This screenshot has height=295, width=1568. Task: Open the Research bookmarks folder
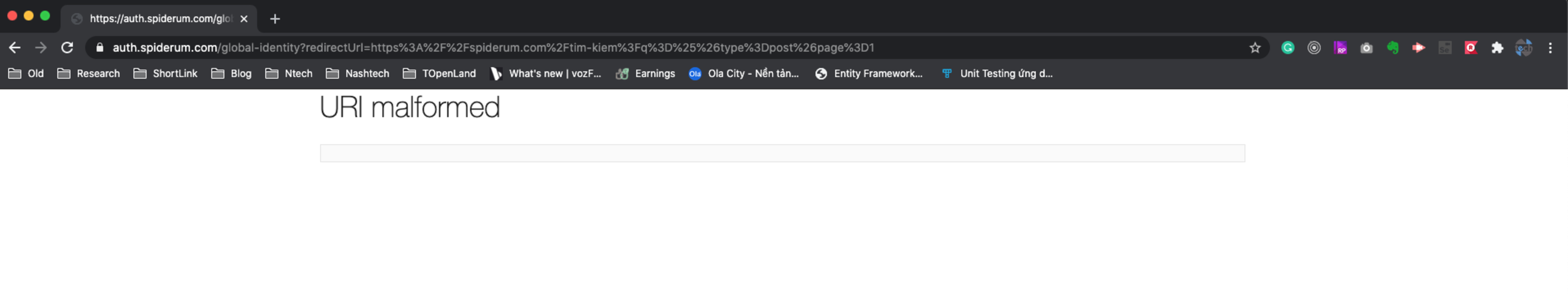(x=89, y=73)
